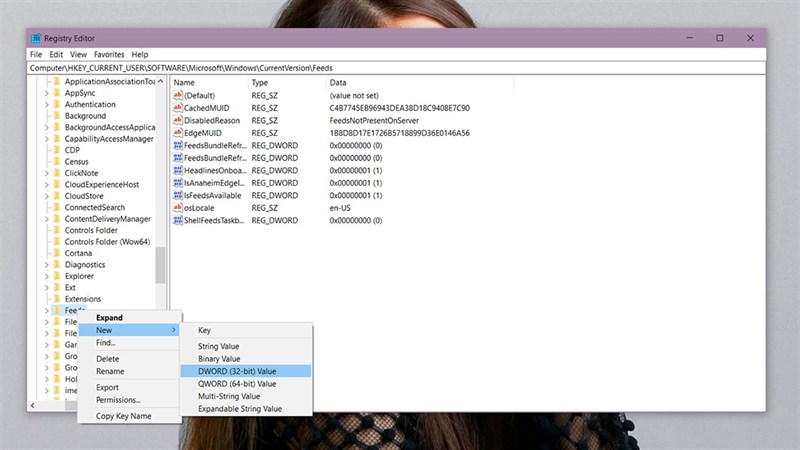Choose DWORD (32-bit) Value from submenu
This screenshot has height=450, width=800.
click(246, 371)
